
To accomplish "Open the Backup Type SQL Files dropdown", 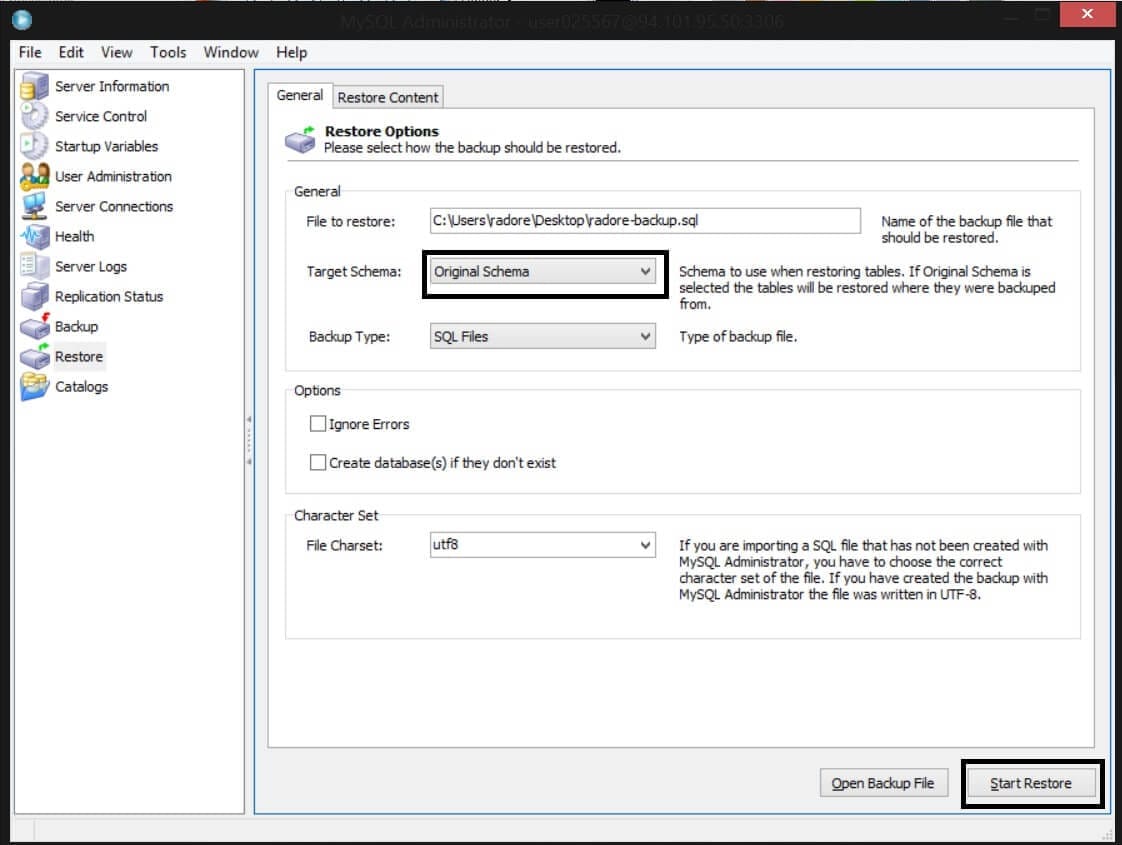I will click(x=542, y=336).
